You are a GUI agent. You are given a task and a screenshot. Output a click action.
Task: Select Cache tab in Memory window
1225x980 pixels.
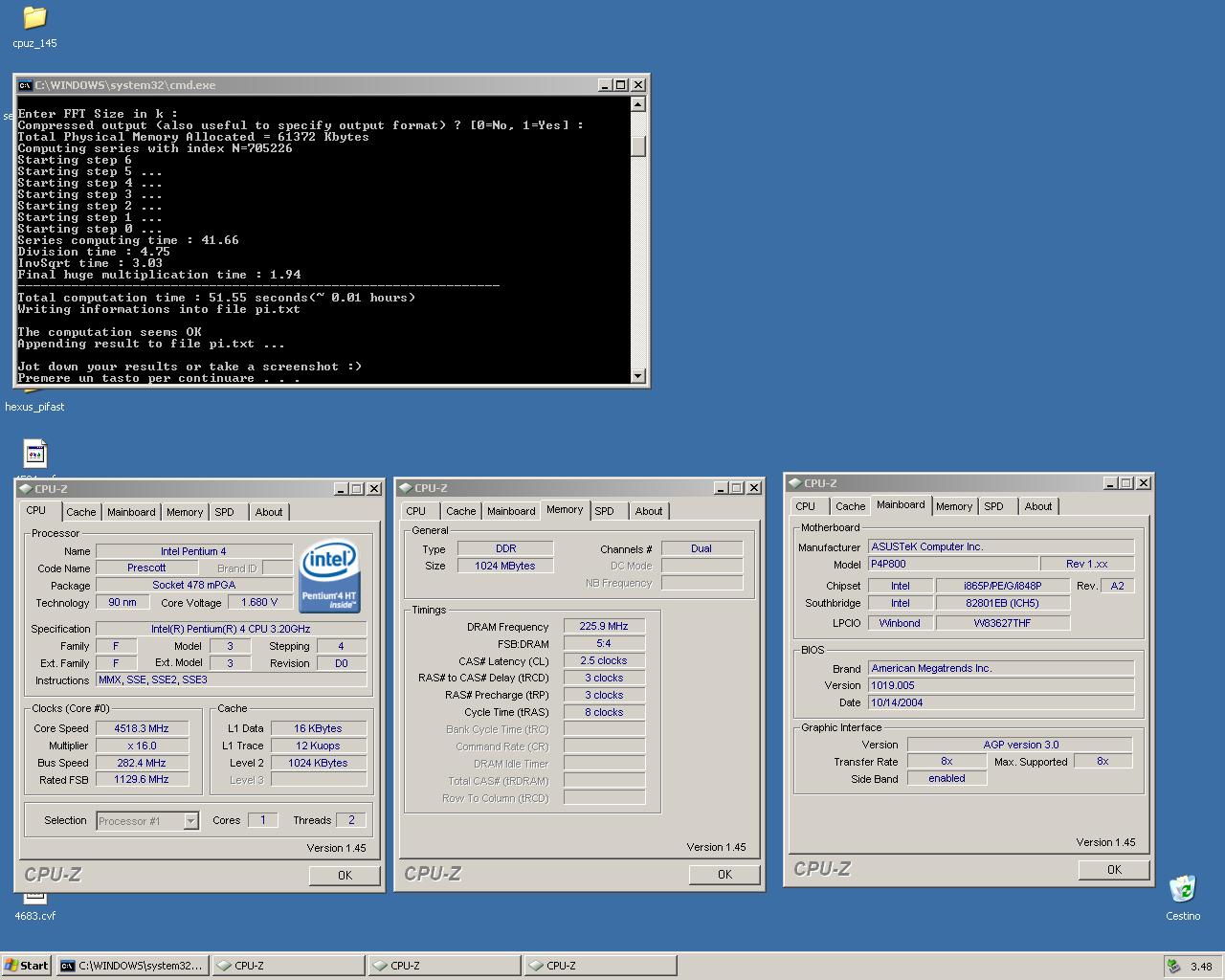point(461,511)
